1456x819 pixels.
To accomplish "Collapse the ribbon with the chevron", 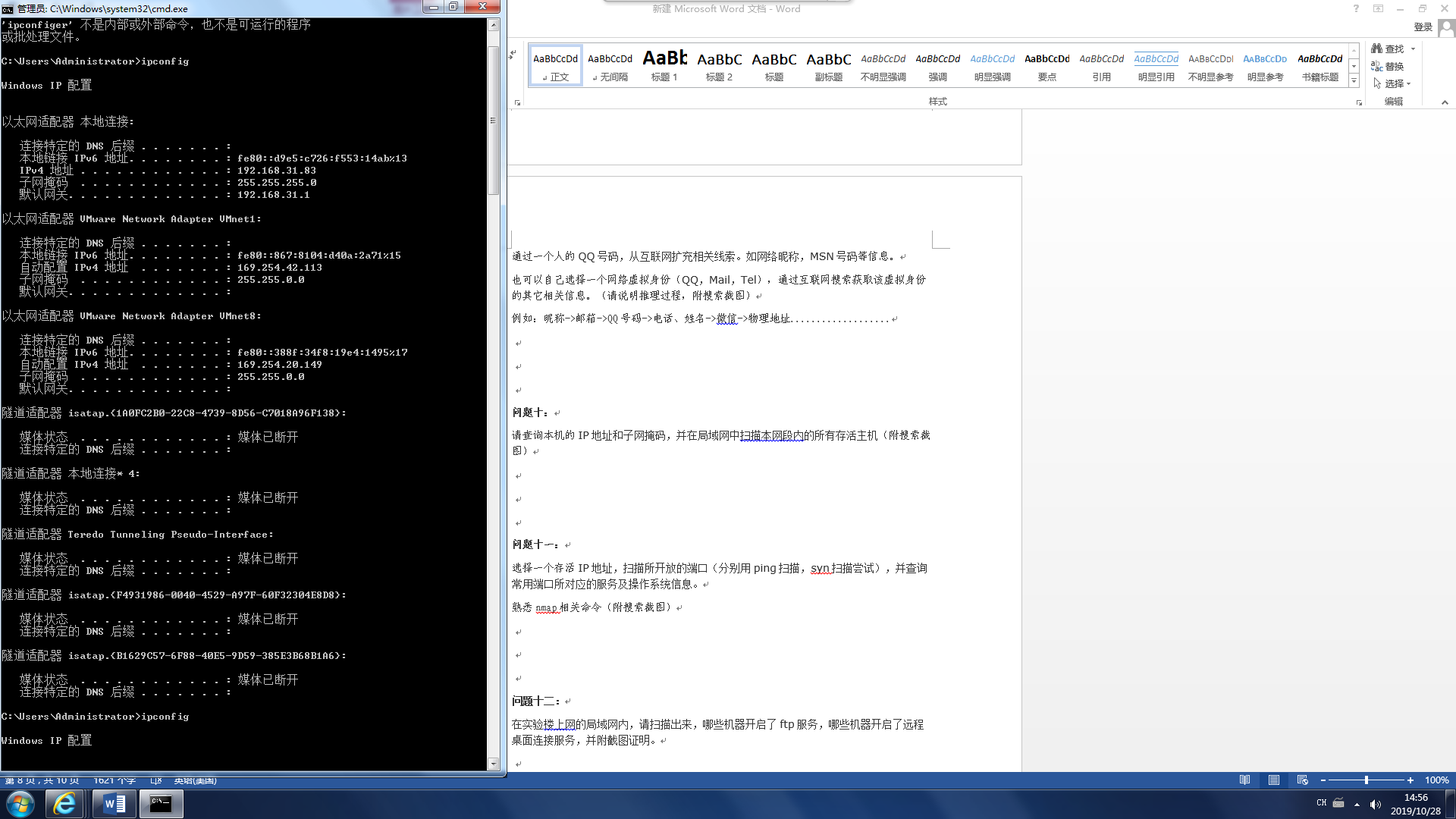I will [x=1444, y=102].
